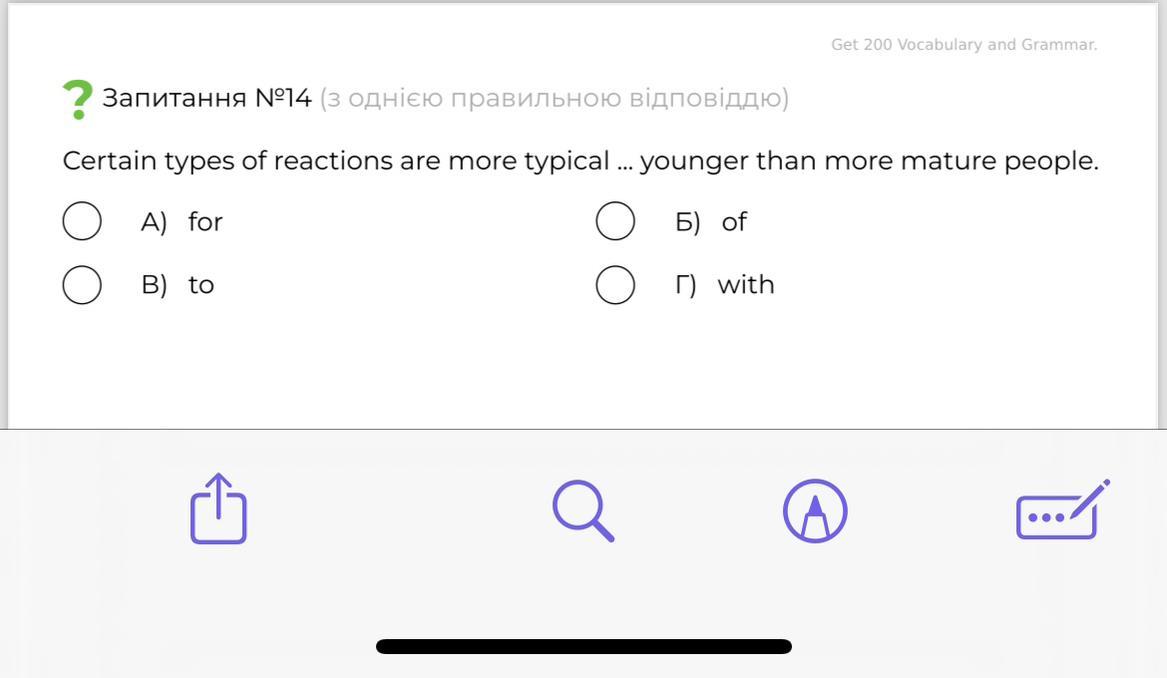Image resolution: width=1167 pixels, height=678 pixels.
Task: Click the "Г)" option letter label
Action: (686, 285)
